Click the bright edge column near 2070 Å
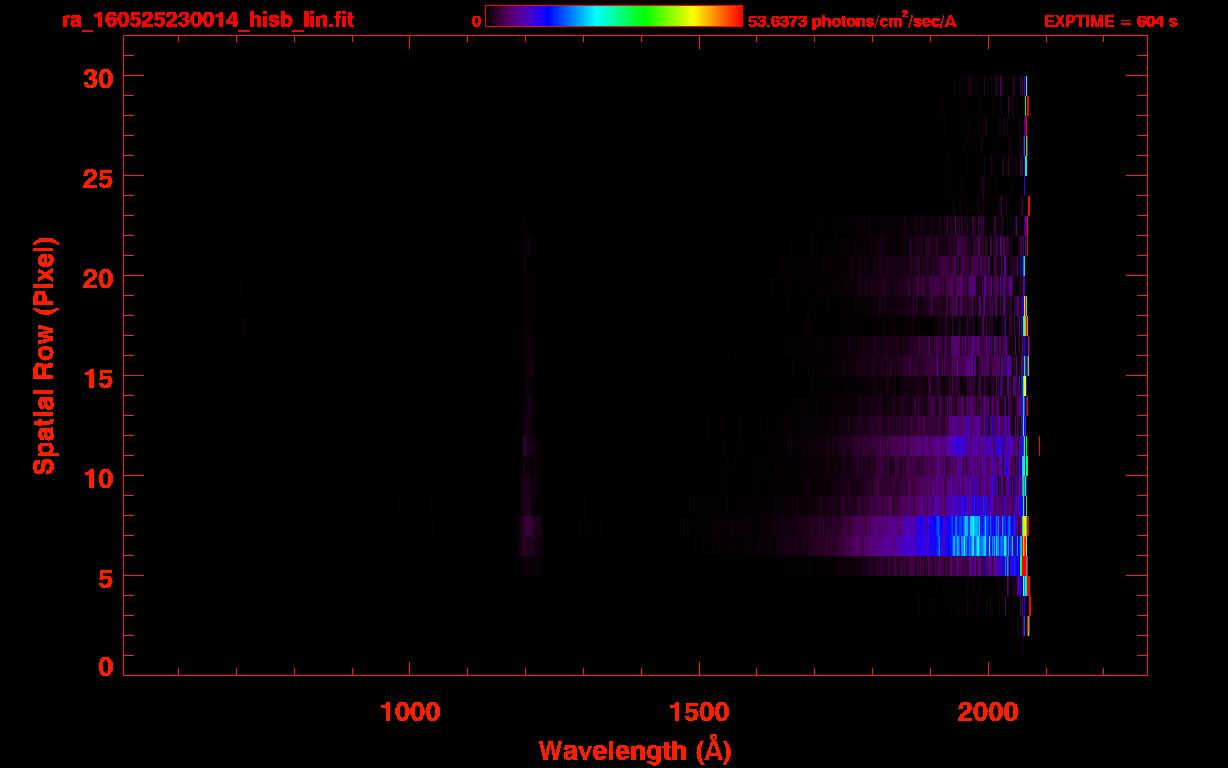The image size is (1228, 768). coord(1025,355)
